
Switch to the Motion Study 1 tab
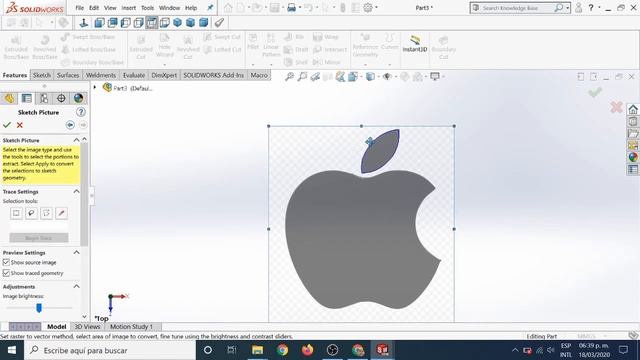tap(131, 327)
